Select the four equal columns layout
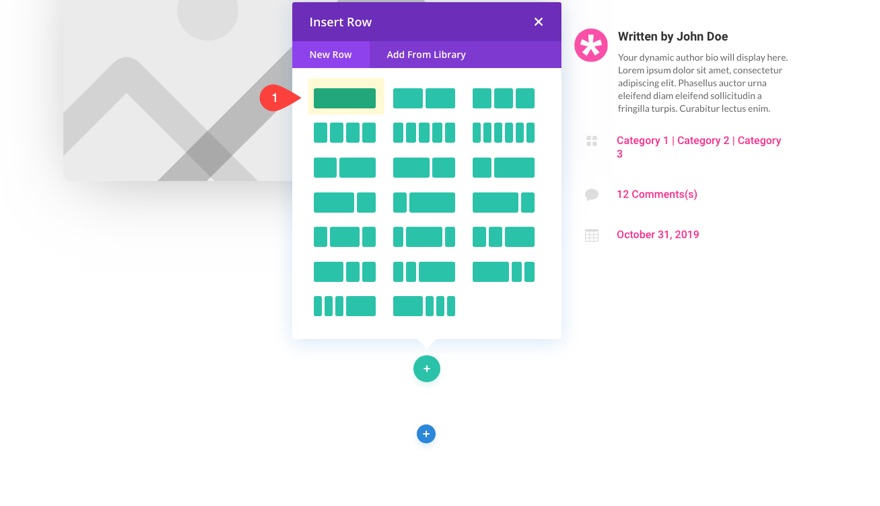 click(345, 133)
